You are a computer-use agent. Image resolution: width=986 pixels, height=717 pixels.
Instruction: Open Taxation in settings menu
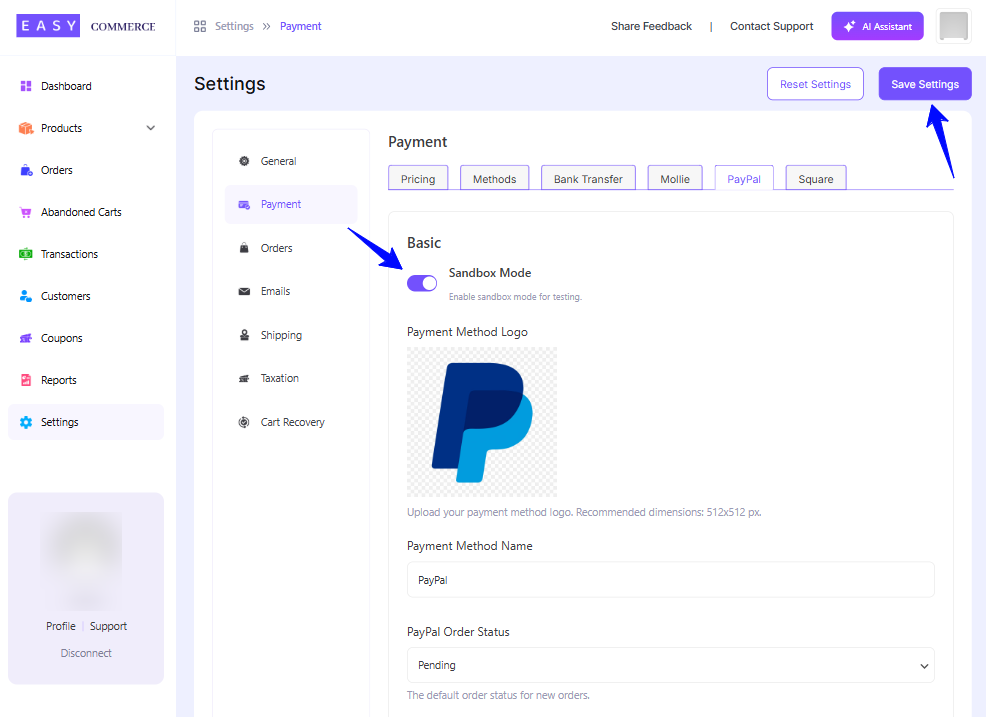291,378
